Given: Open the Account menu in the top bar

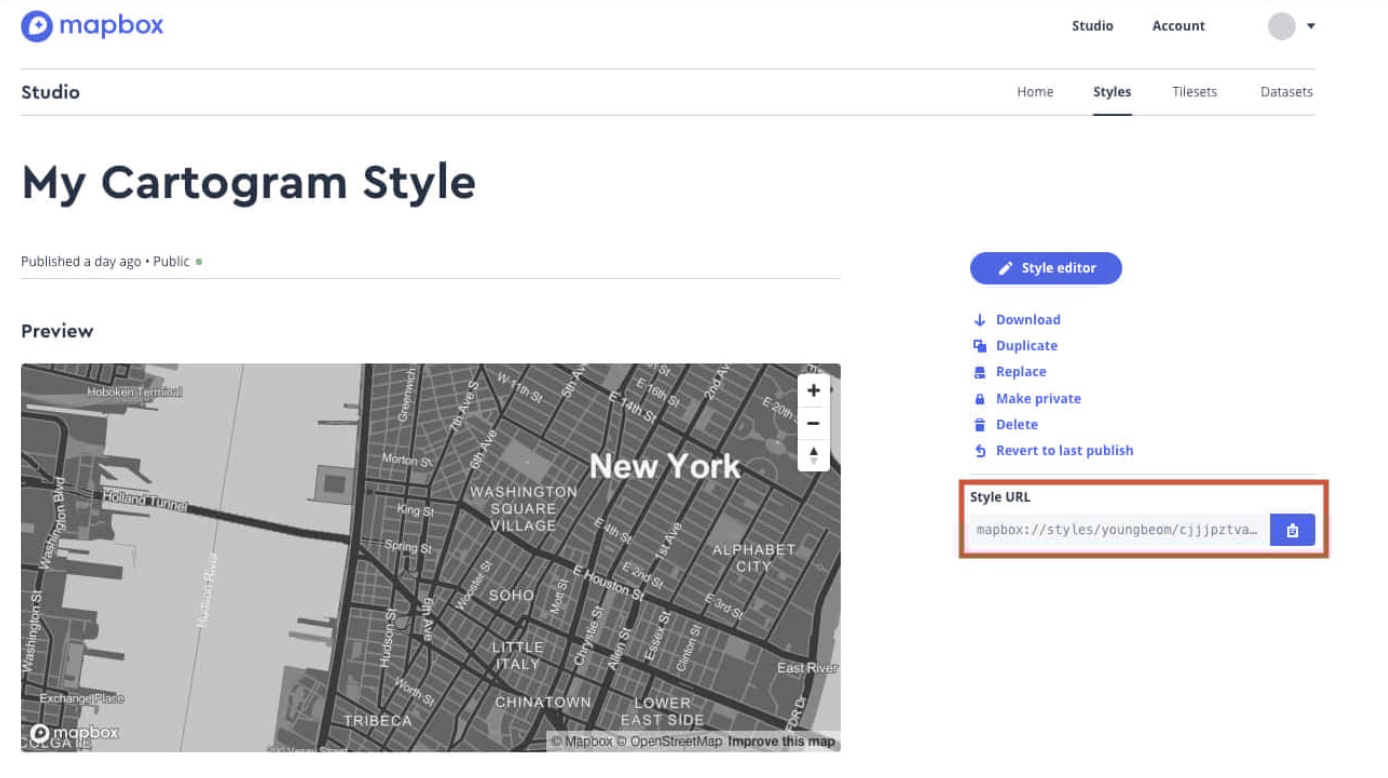Looking at the screenshot, I should [1177, 25].
